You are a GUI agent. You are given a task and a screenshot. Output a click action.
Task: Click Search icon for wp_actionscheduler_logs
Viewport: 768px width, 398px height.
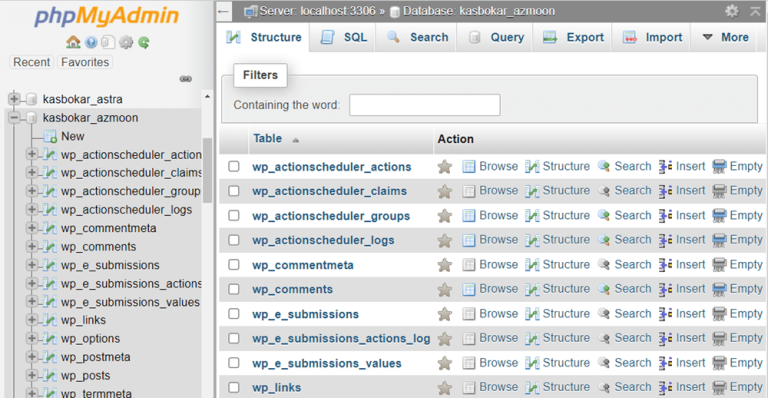click(604, 240)
